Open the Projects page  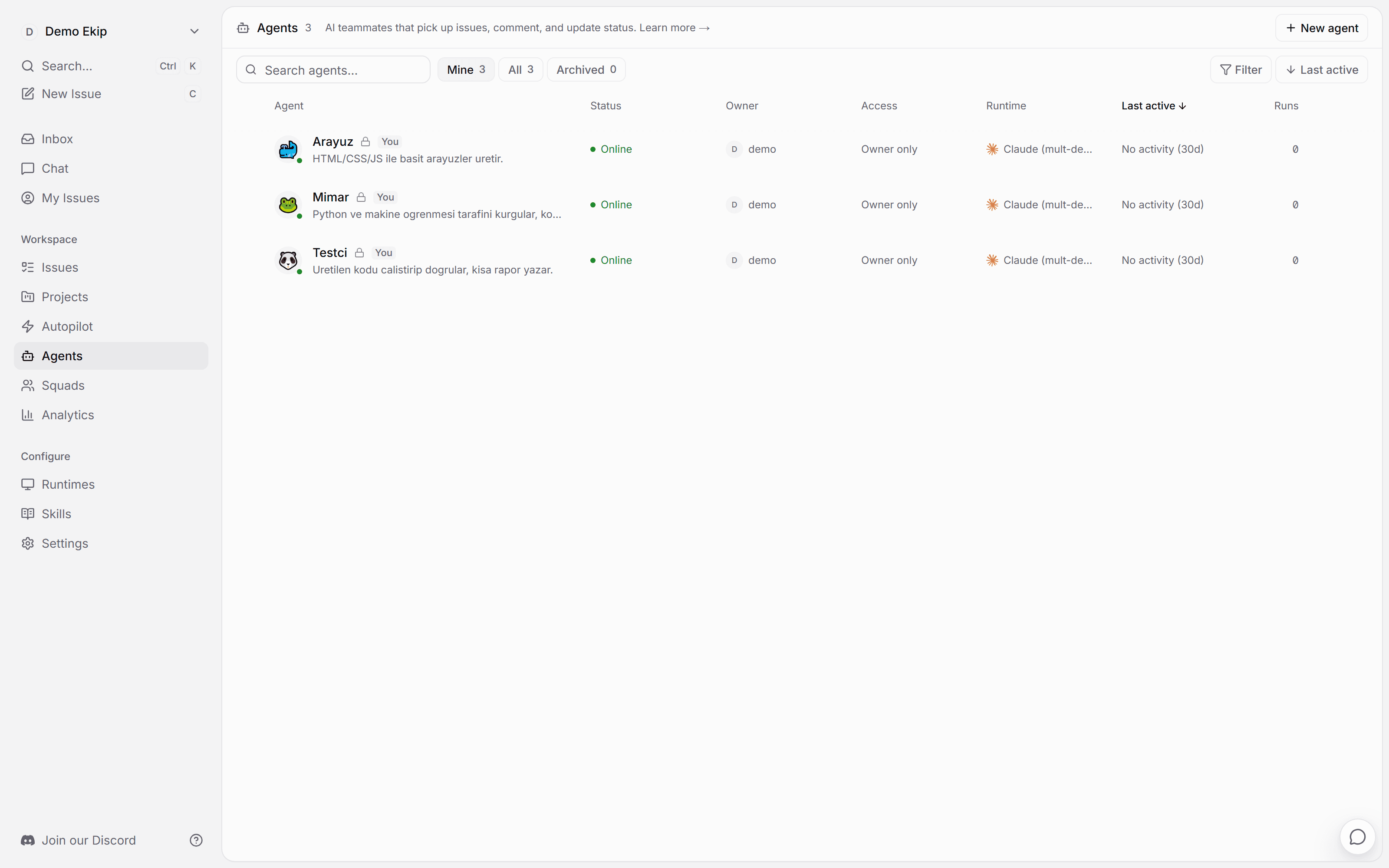coord(111,297)
